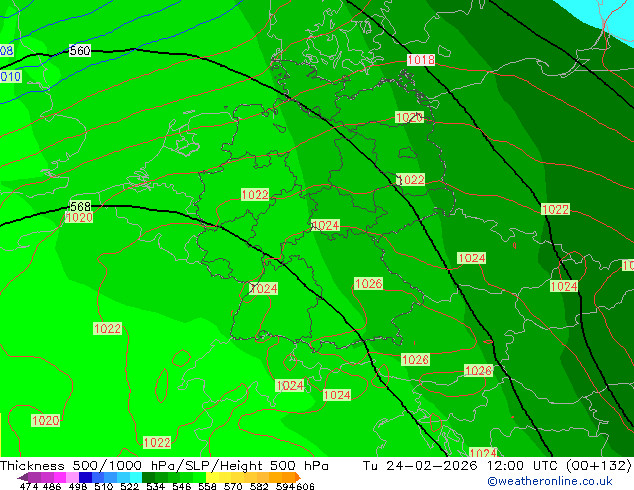Pick the pink legend swatch above 498
634x490 pixels.
(72, 477)
